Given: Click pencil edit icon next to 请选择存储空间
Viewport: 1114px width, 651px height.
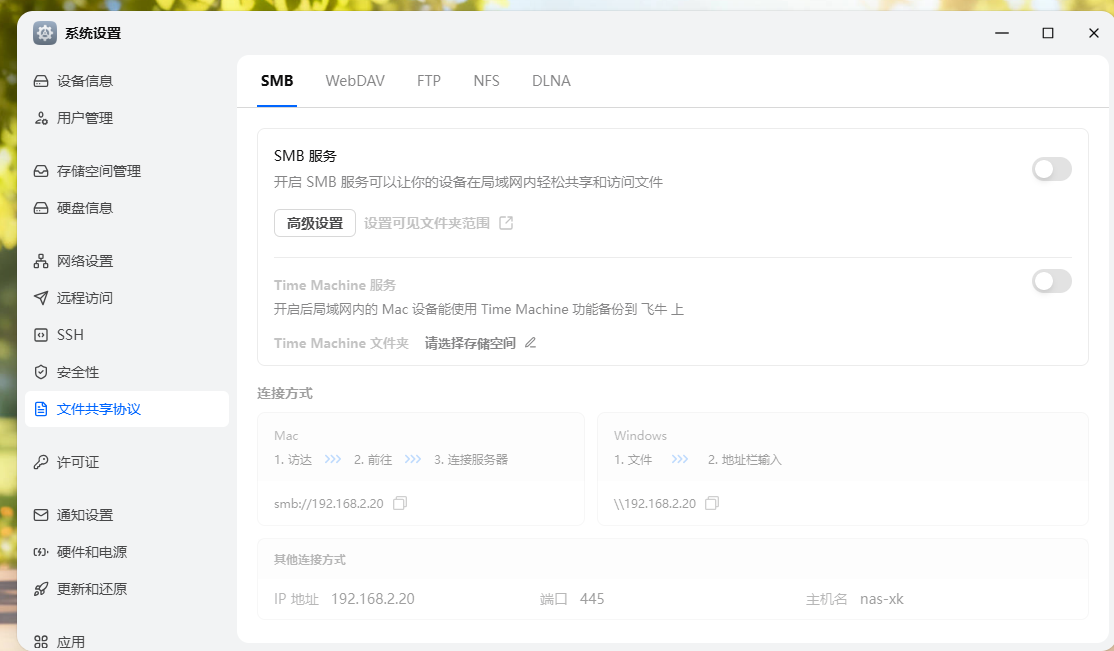Looking at the screenshot, I should (530, 343).
